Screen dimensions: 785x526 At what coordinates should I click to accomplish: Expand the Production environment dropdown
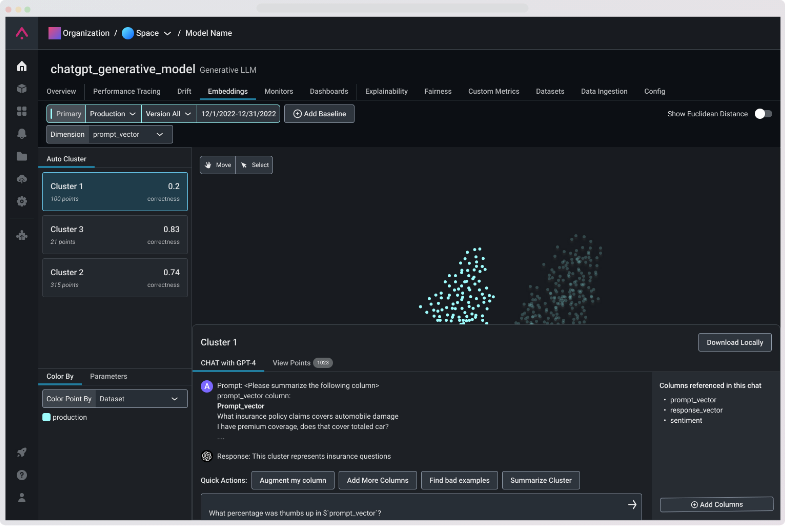(x=113, y=114)
